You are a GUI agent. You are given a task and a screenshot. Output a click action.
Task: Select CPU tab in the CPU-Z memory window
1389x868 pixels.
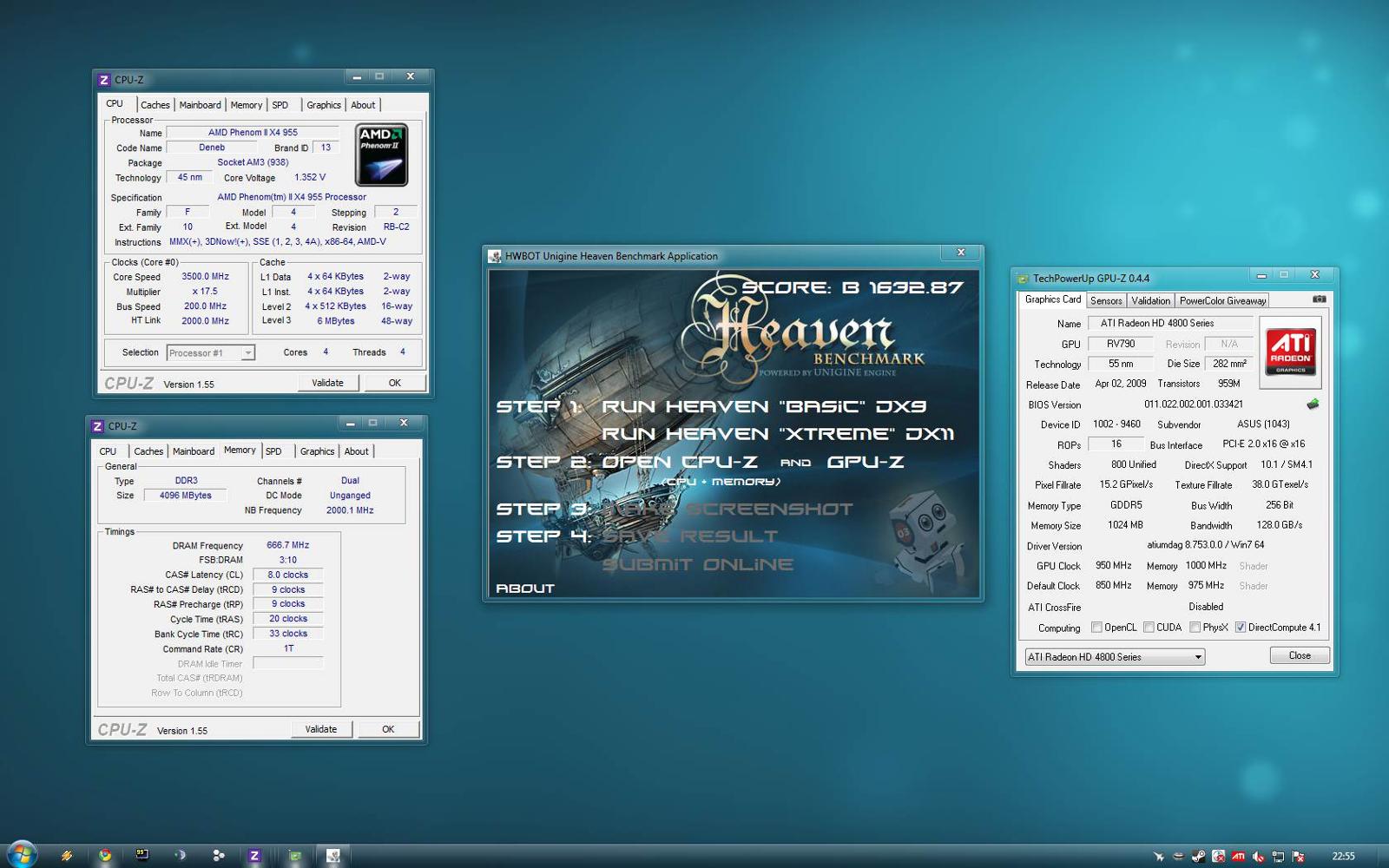pyautogui.click(x=109, y=451)
